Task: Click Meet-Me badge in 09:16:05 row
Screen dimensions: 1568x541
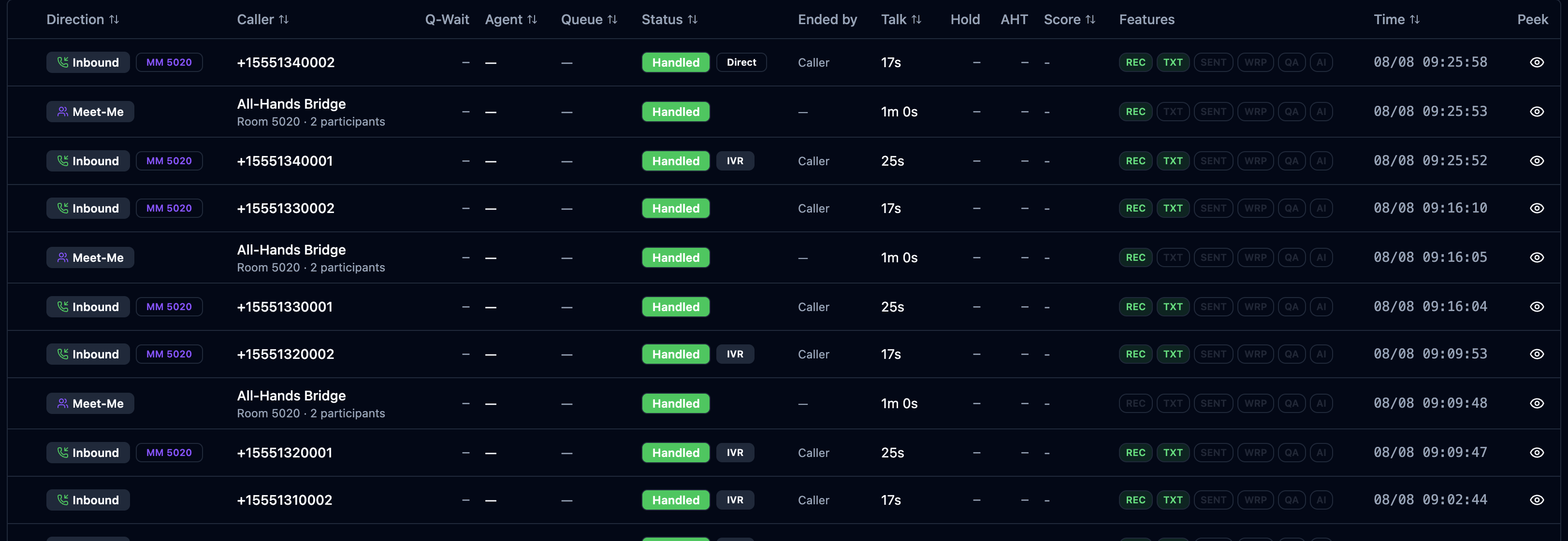Action: [x=90, y=257]
